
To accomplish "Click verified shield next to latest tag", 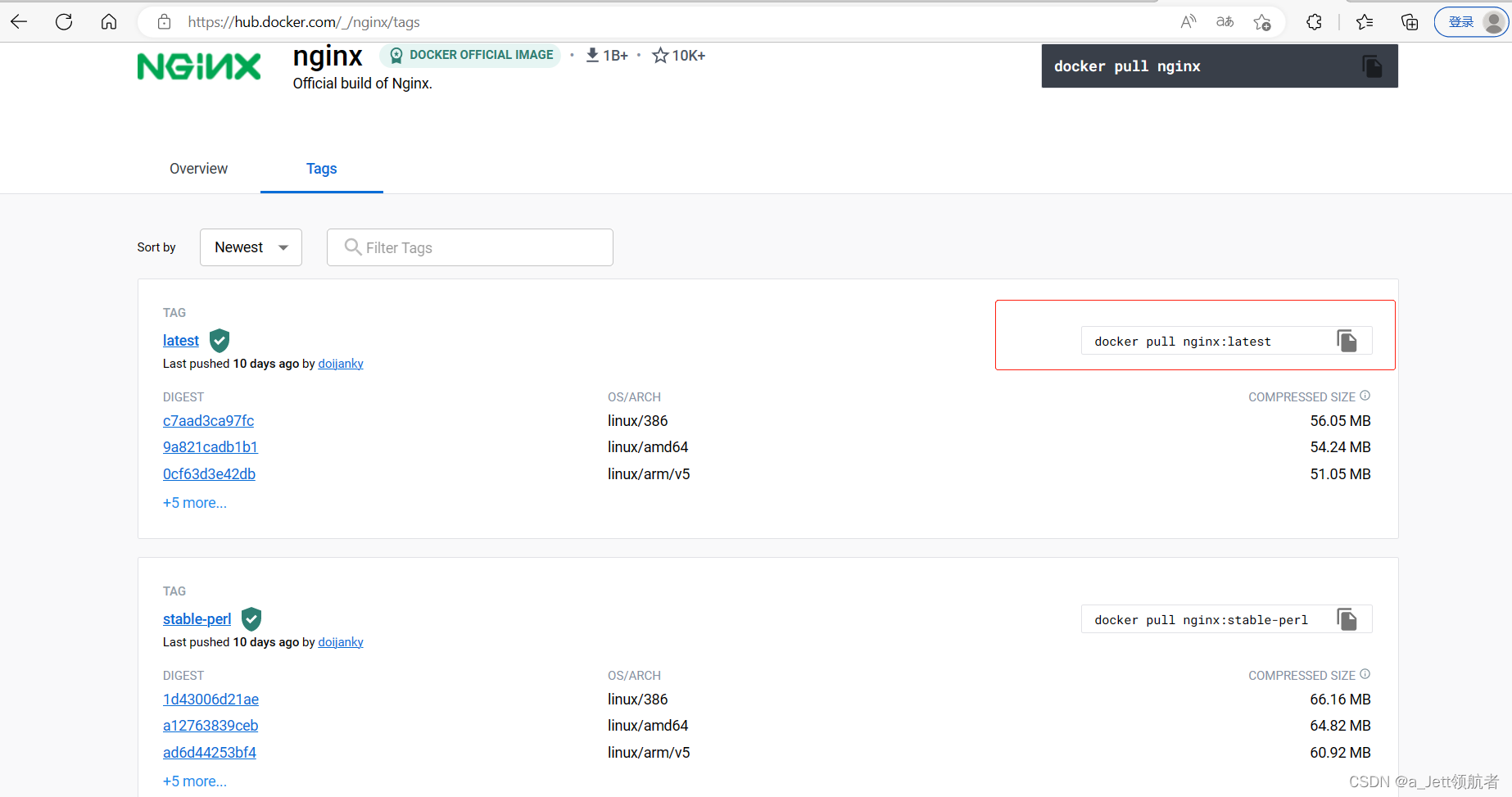I will tap(220, 340).
